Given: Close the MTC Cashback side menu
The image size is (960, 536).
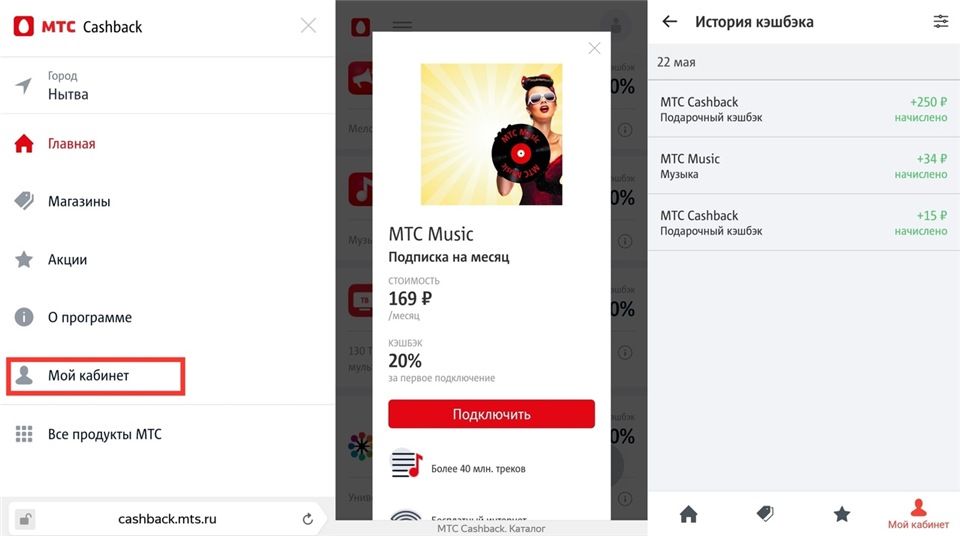Looking at the screenshot, I should [x=308, y=25].
